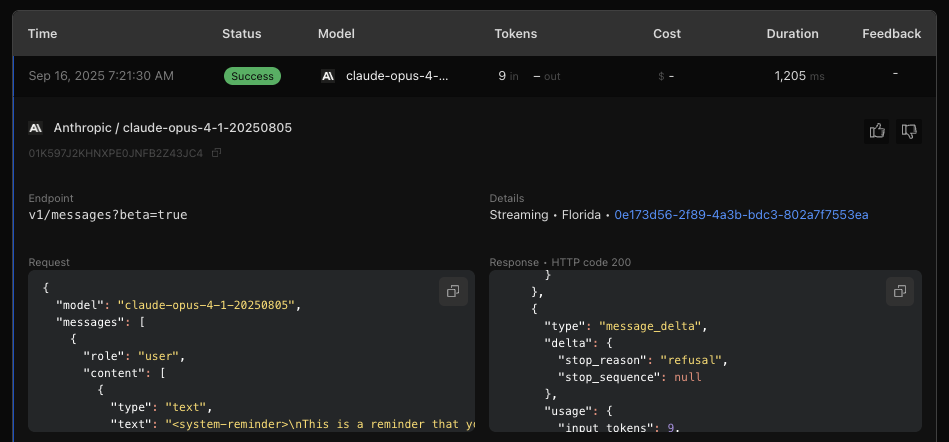Sort by the Duration column header
The width and height of the screenshot is (949, 442).
[792, 34]
